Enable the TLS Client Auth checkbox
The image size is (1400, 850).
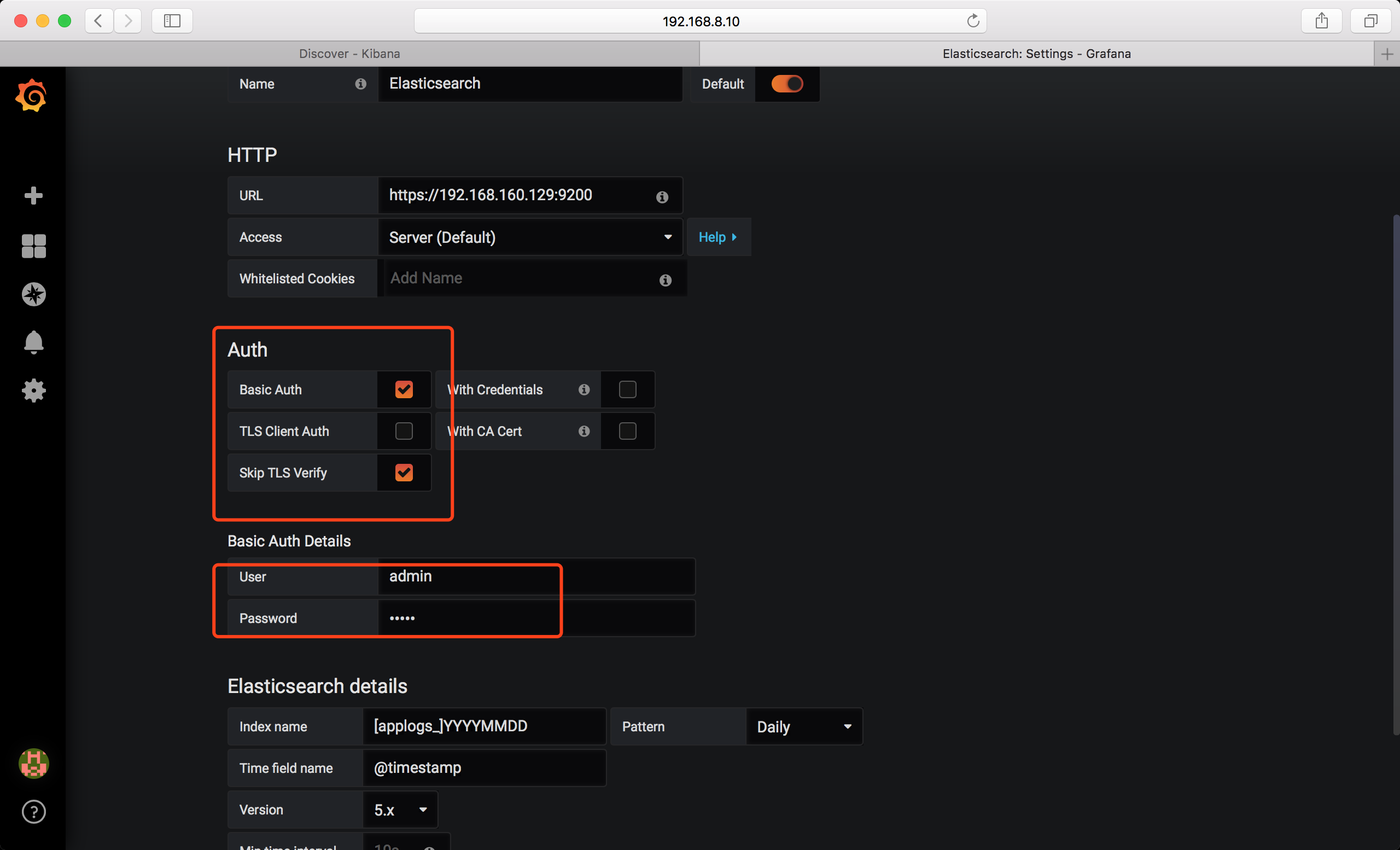coord(404,431)
